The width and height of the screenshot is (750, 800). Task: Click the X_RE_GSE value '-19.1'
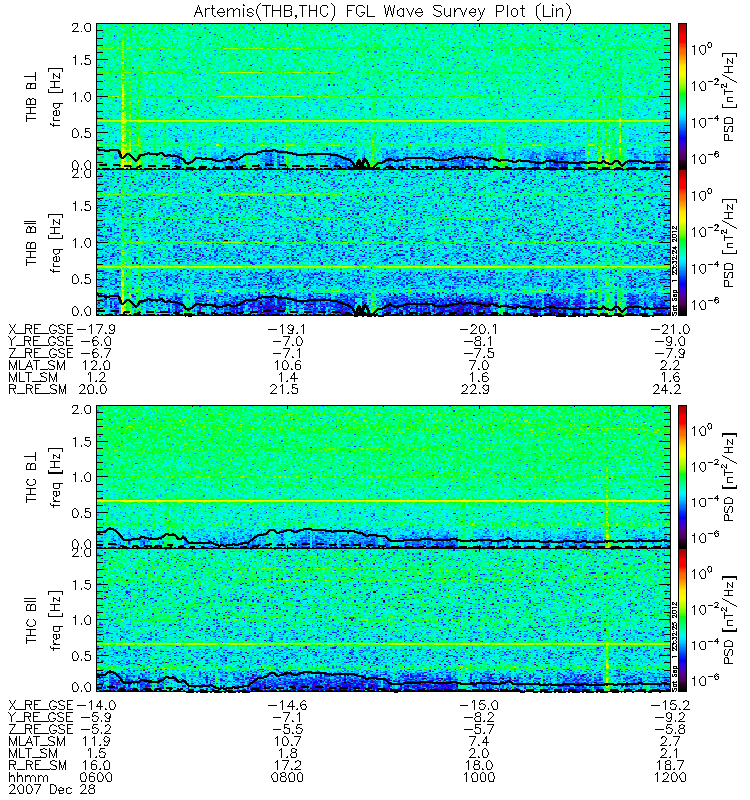pyautogui.click(x=287, y=329)
